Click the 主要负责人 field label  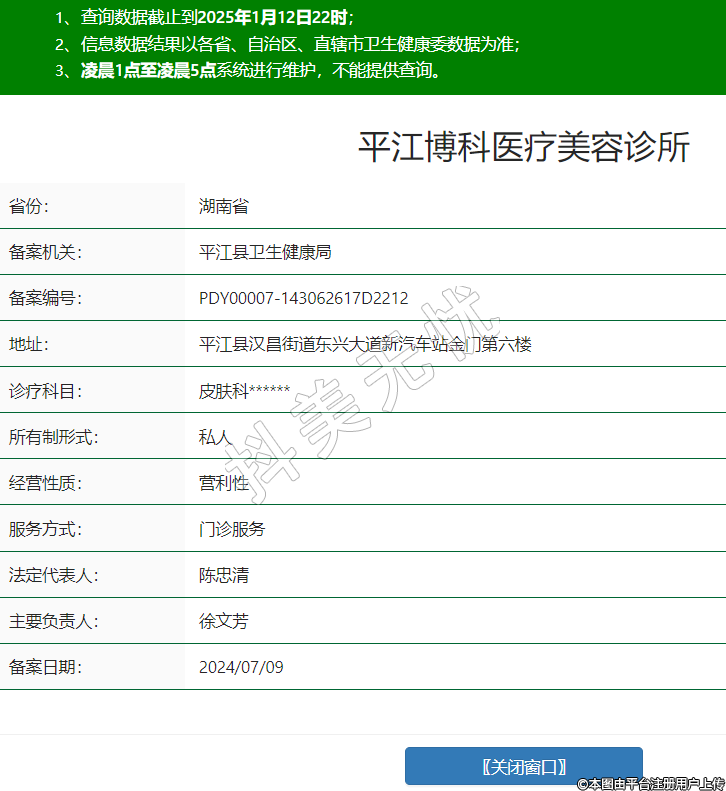(x=53, y=621)
